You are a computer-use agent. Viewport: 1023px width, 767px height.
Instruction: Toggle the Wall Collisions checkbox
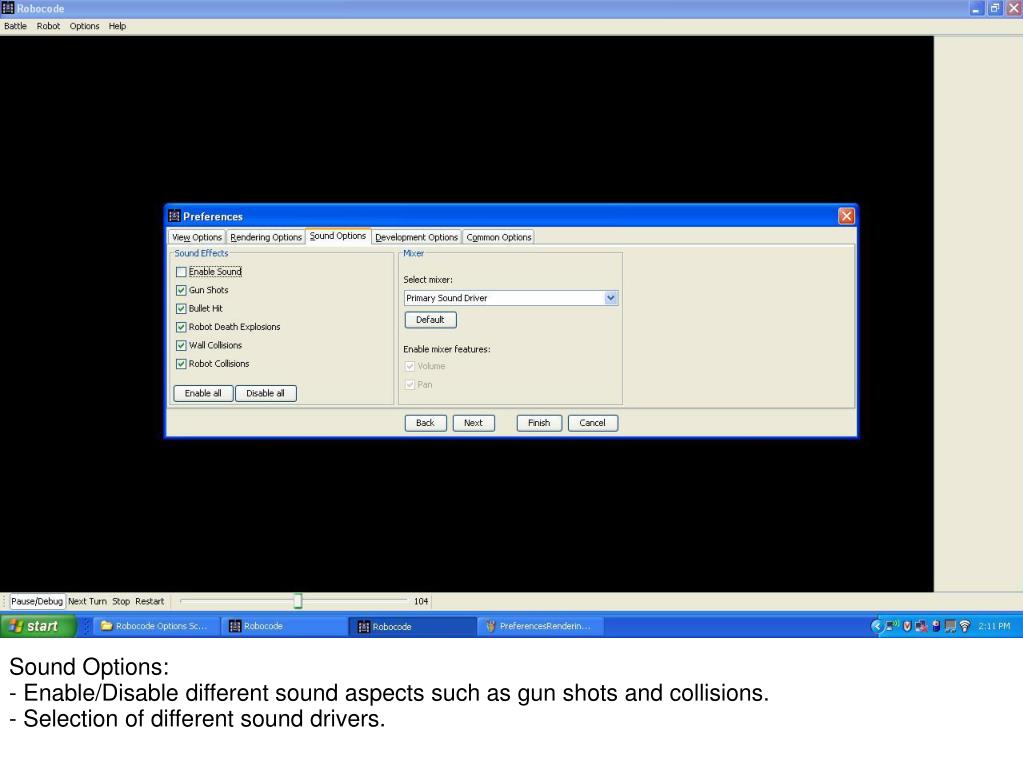pos(181,346)
